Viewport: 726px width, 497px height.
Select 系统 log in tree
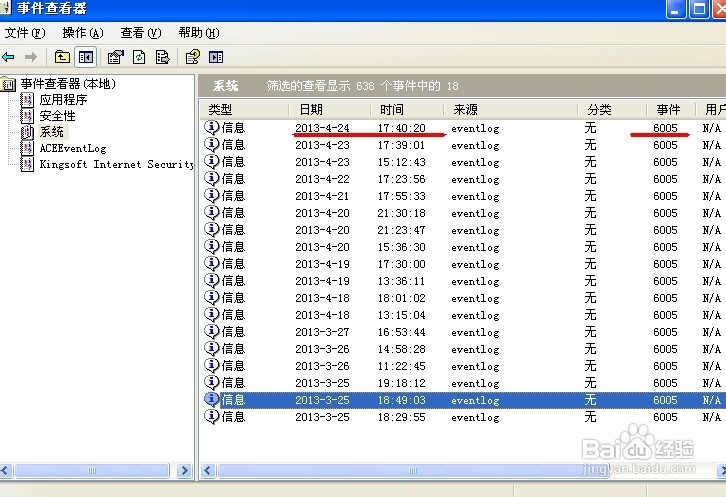51,132
